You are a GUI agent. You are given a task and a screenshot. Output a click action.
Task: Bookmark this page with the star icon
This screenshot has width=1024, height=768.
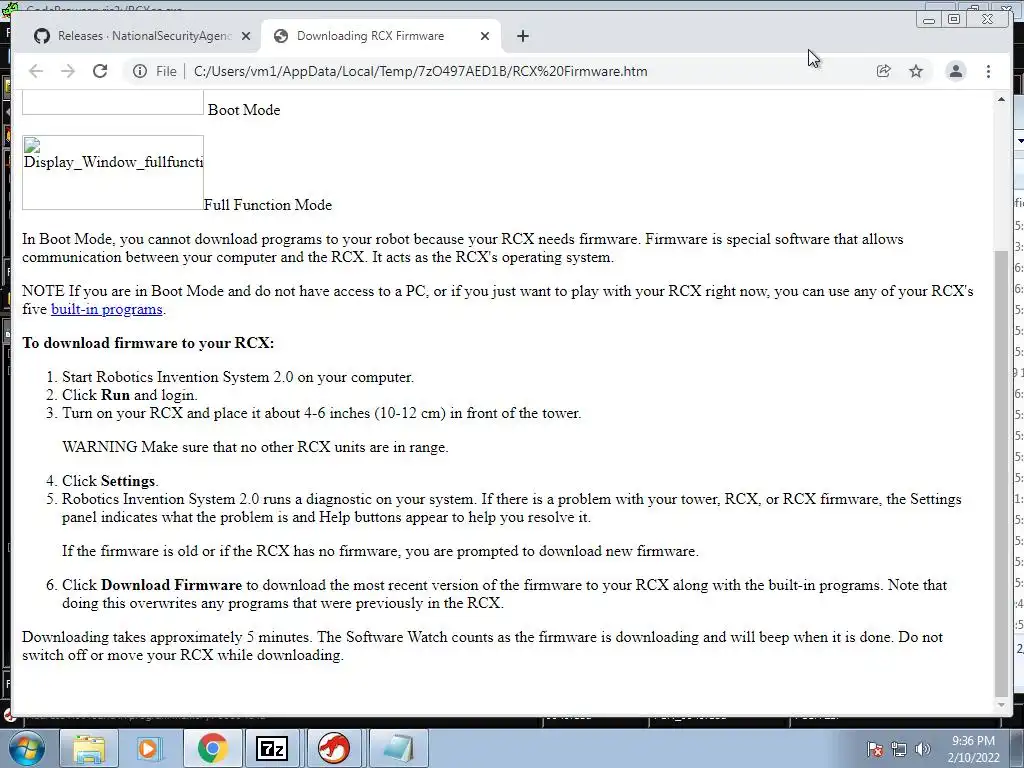pos(916,71)
